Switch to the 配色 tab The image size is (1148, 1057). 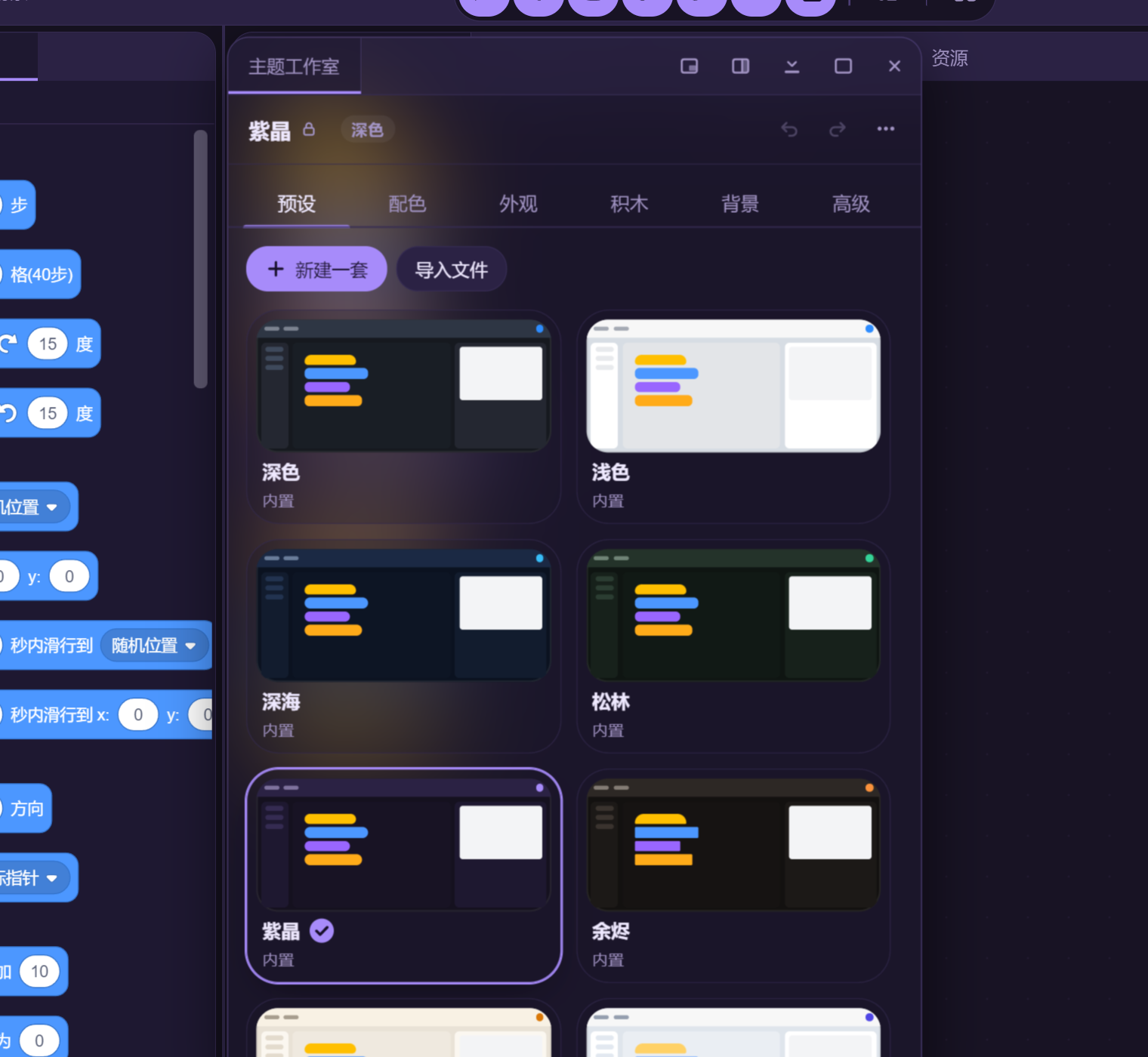coord(407,204)
